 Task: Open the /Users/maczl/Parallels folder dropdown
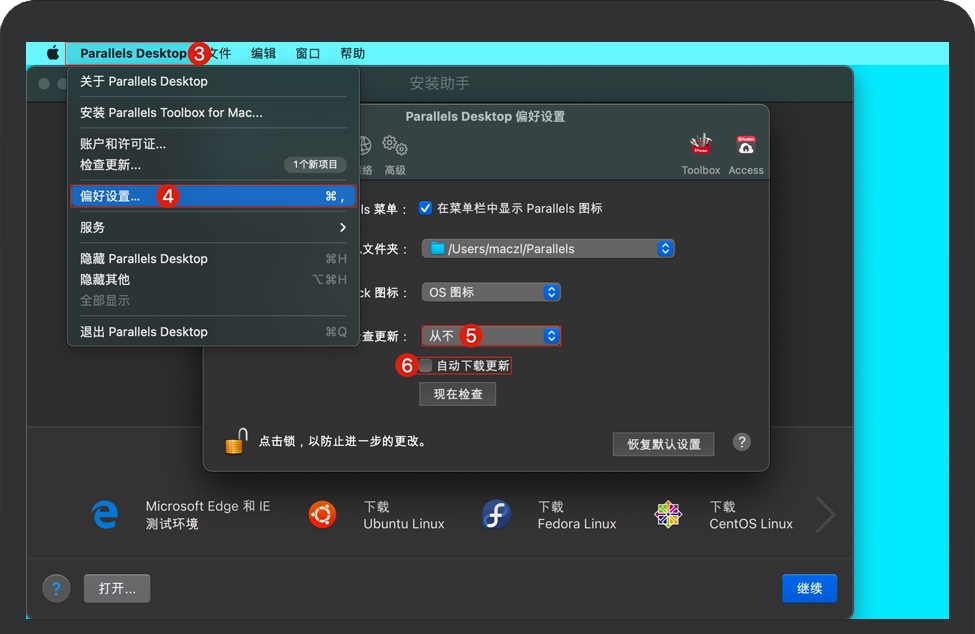click(x=548, y=249)
